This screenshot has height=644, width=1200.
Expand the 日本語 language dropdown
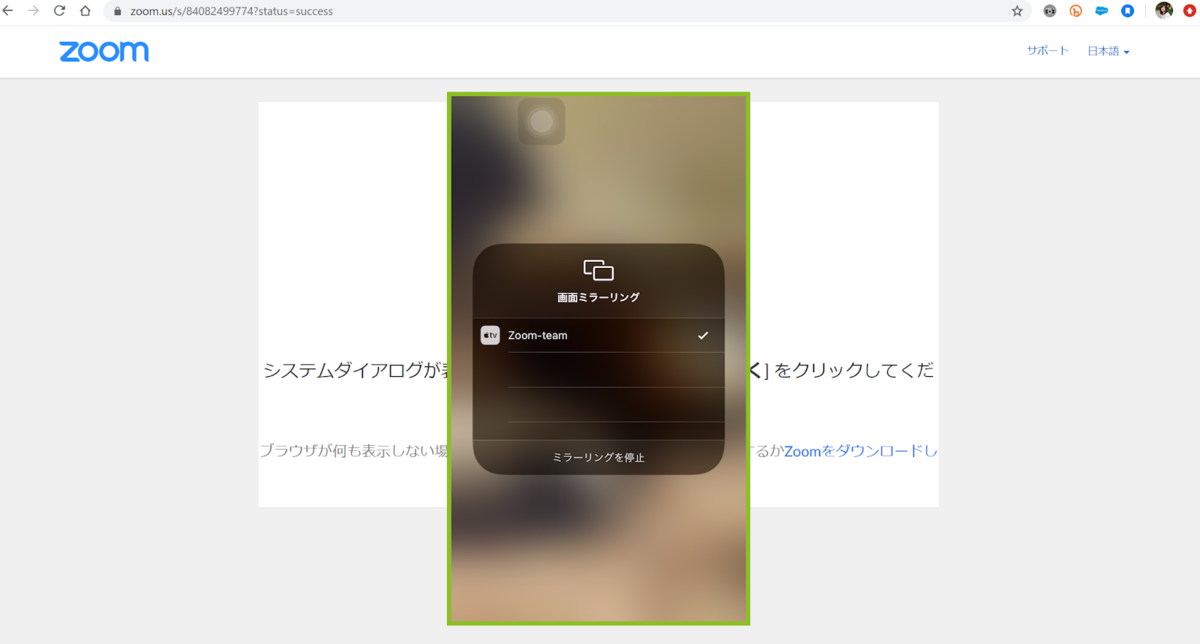tap(1108, 51)
